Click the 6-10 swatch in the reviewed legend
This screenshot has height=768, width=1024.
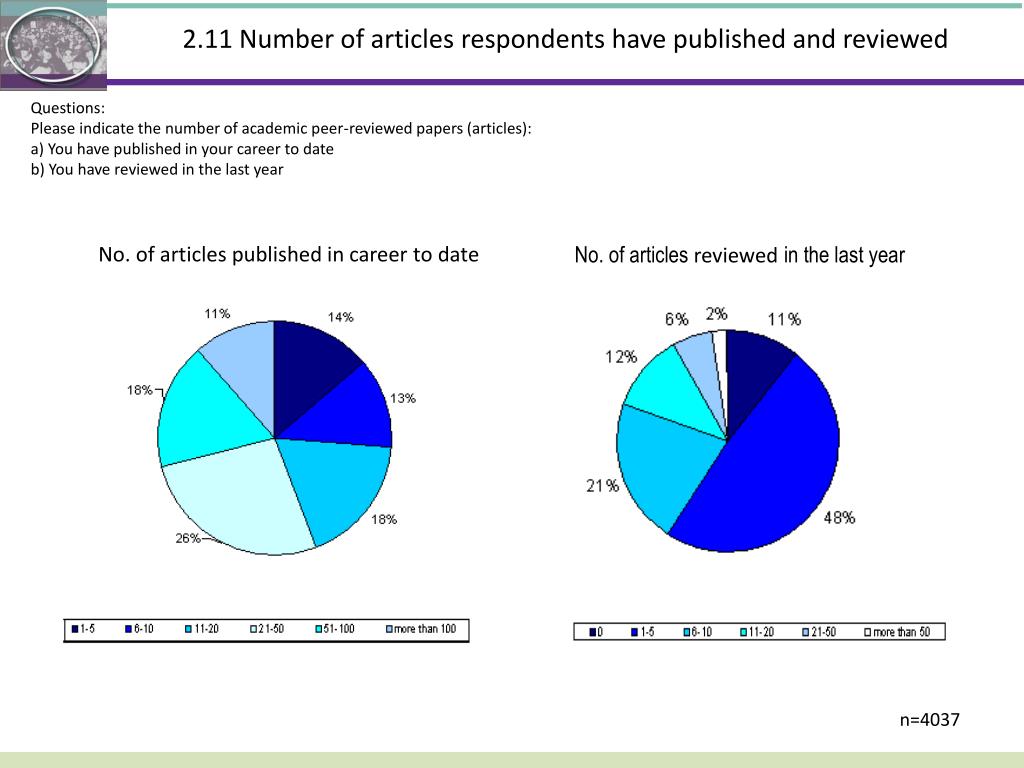(686, 632)
